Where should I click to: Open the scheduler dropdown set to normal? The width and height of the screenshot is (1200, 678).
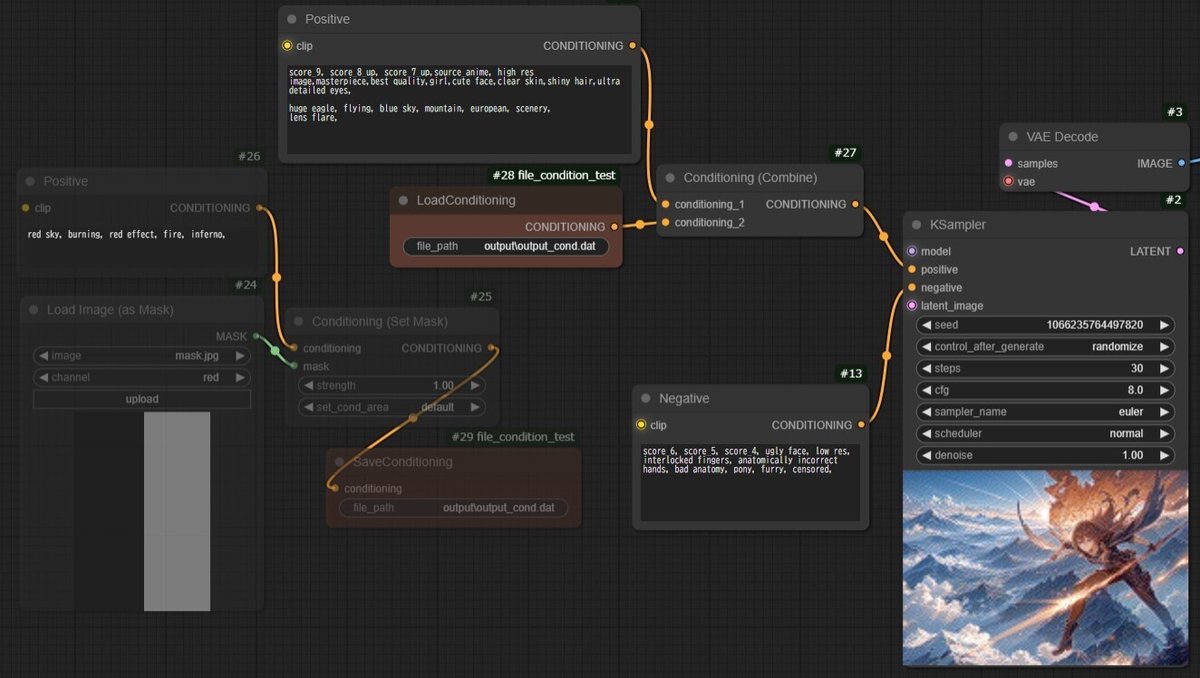coord(1045,433)
